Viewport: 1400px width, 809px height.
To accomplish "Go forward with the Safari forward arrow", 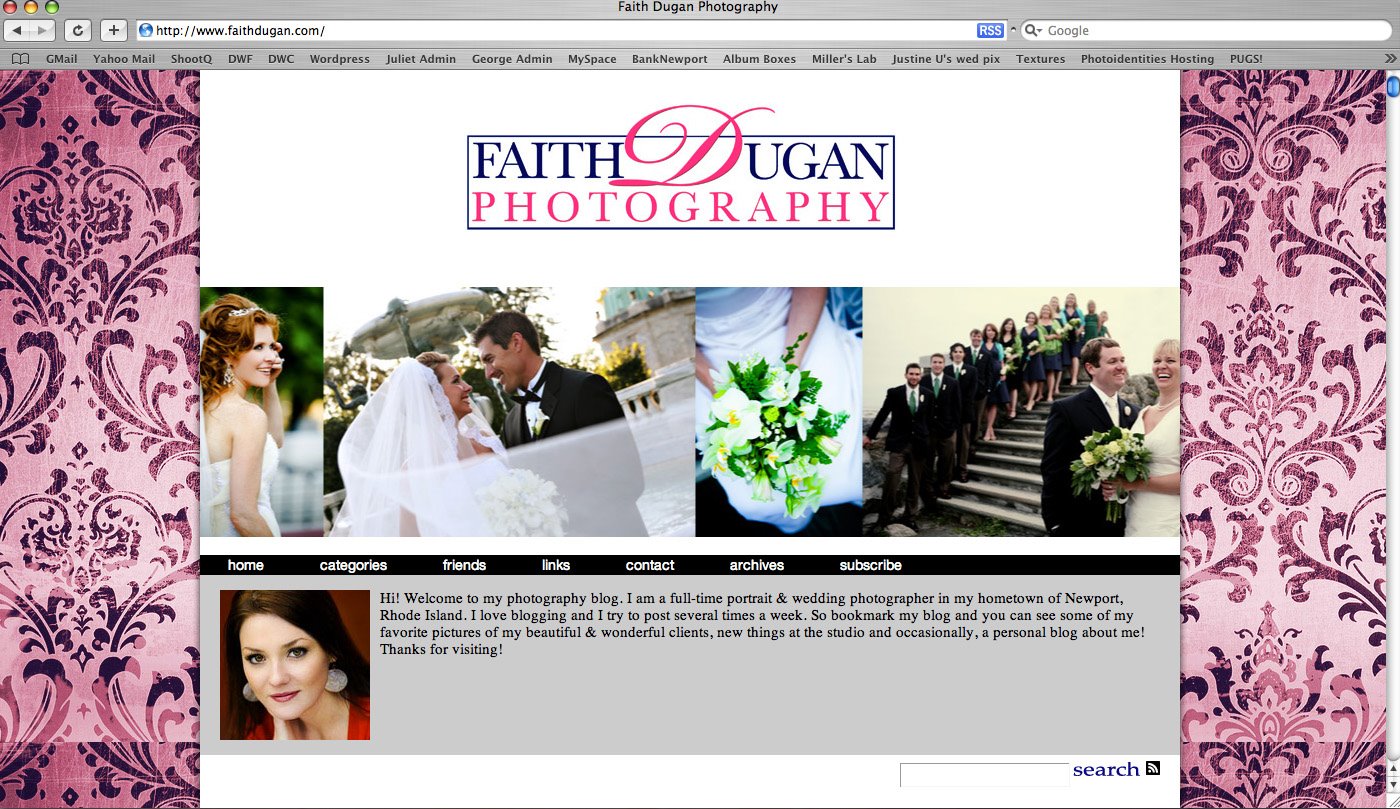I will click(43, 30).
